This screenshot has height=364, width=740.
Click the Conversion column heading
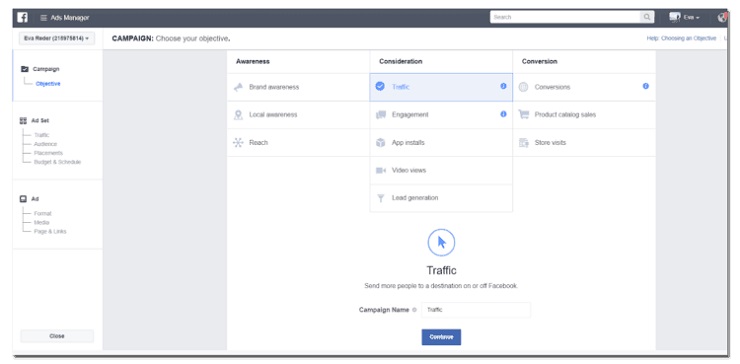coord(539,61)
